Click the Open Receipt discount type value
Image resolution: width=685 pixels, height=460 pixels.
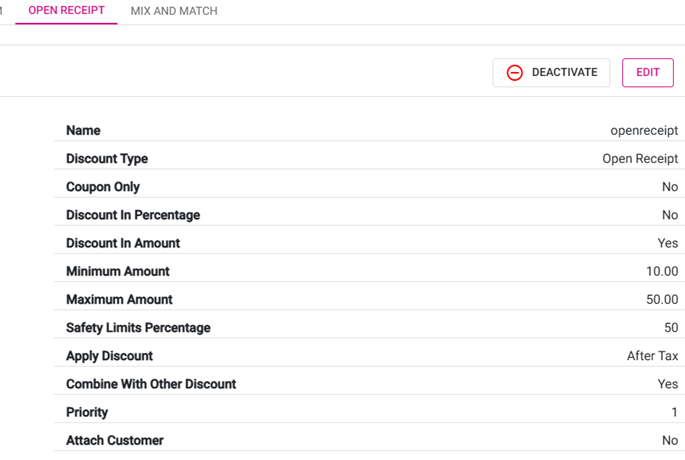(640, 159)
